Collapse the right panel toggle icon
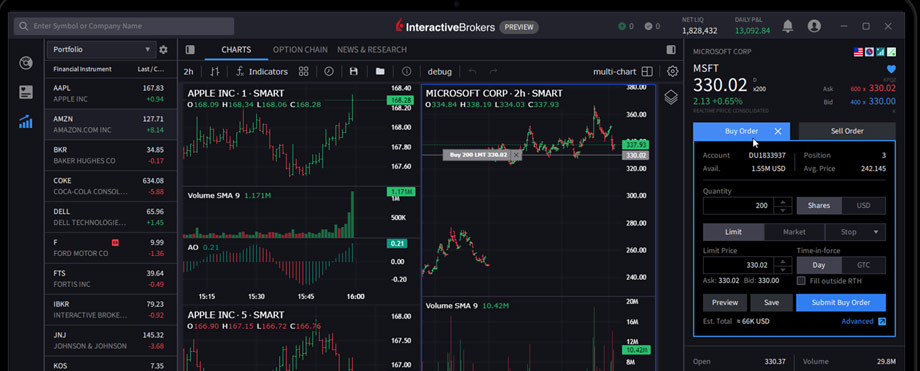Image resolution: width=920 pixels, height=371 pixels. (x=671, y=50)
